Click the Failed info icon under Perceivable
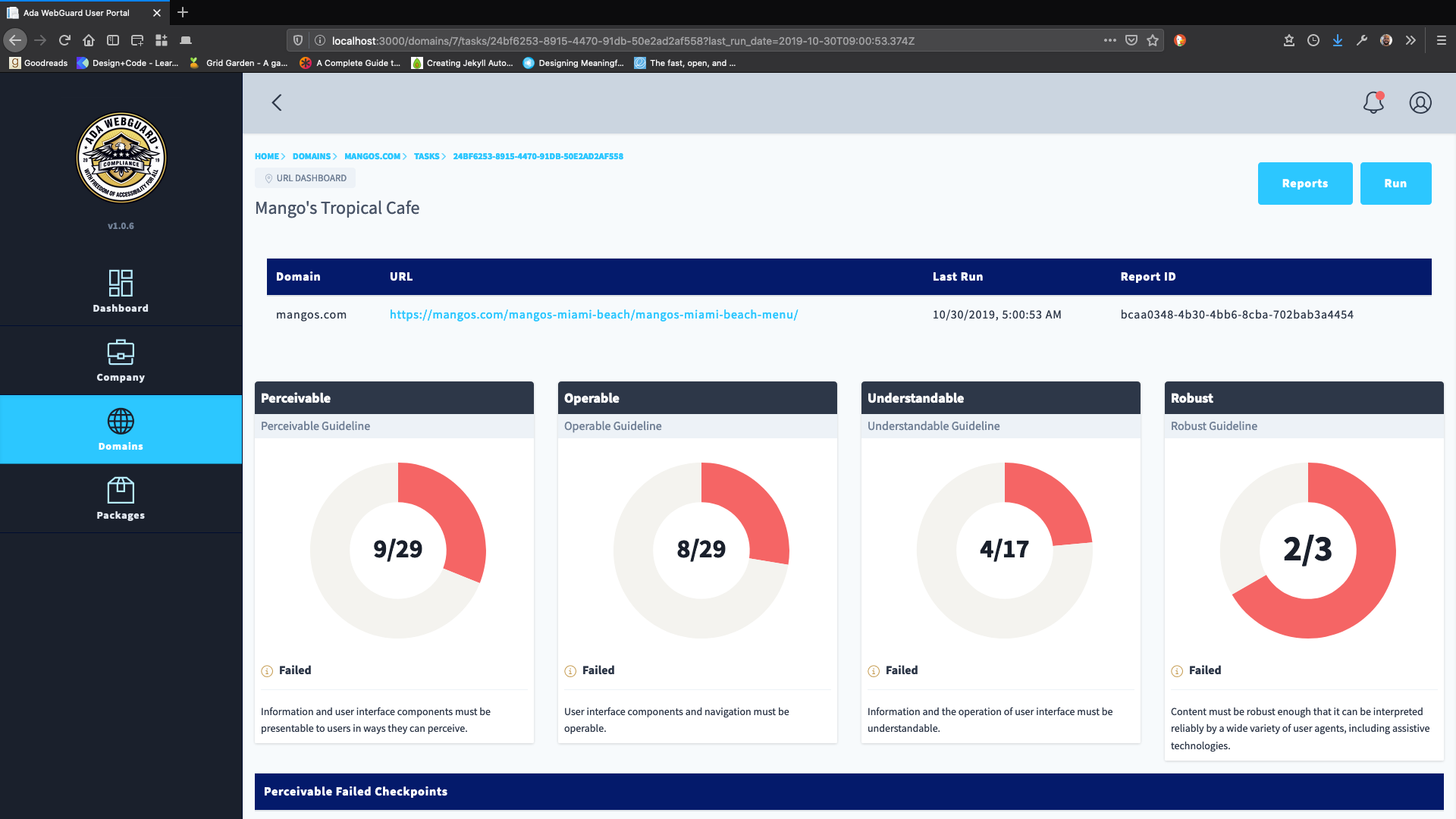The width and height of the screenshot is (1456, 819). tap(267, 671)
